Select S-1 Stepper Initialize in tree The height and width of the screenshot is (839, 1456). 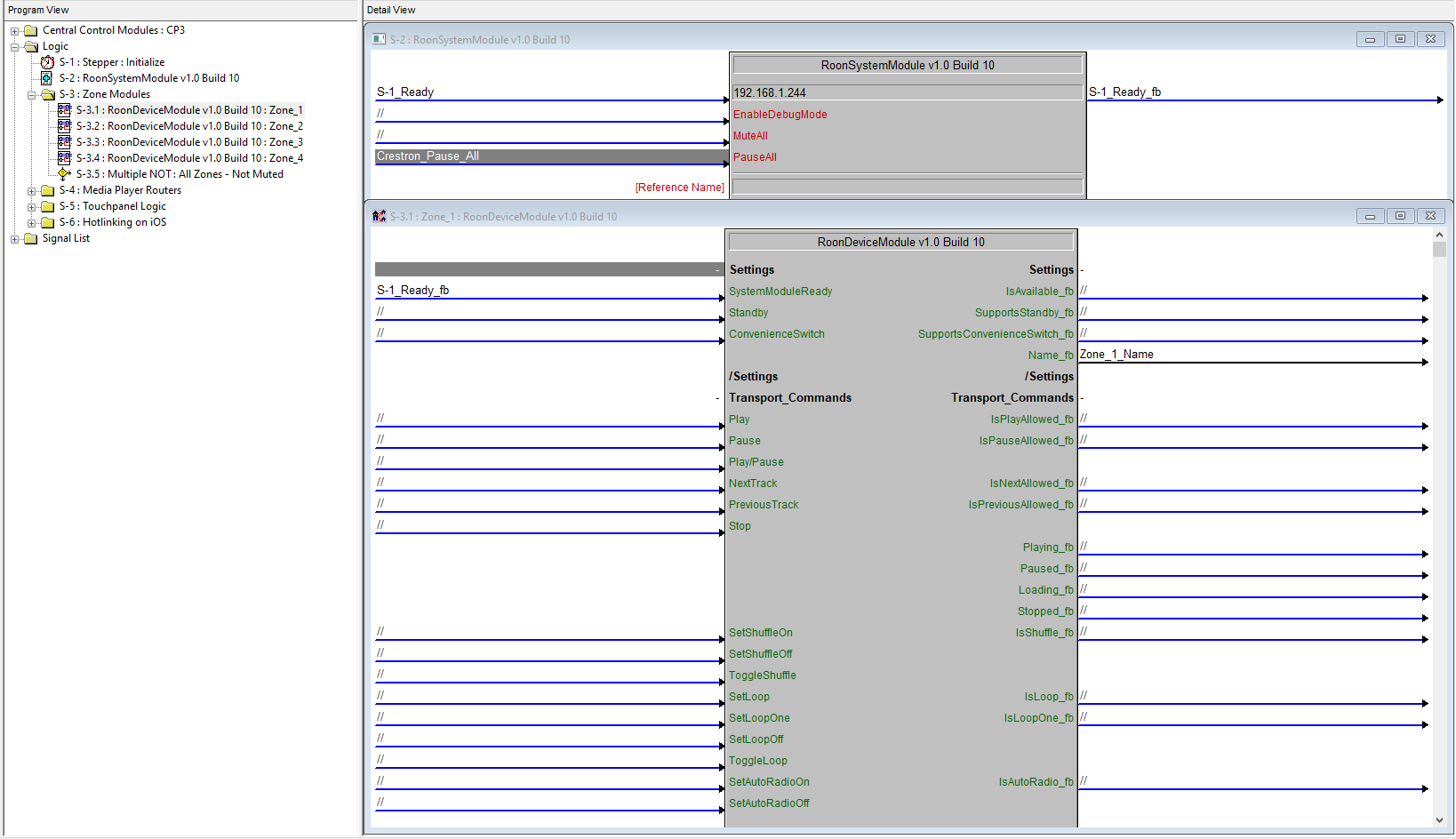click(x=112, y=62)
